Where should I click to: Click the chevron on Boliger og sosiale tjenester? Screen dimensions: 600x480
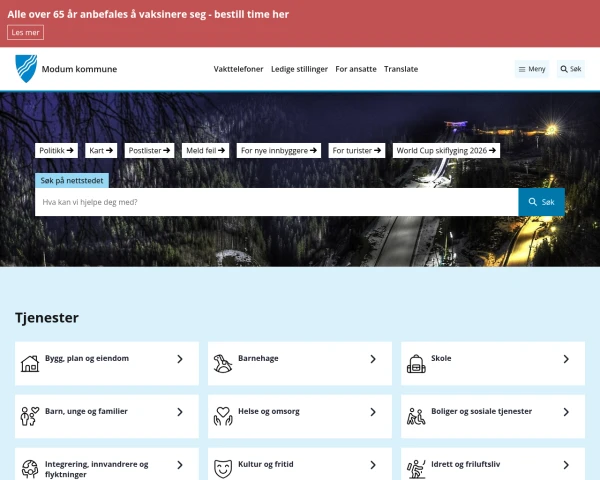[566, 412]
